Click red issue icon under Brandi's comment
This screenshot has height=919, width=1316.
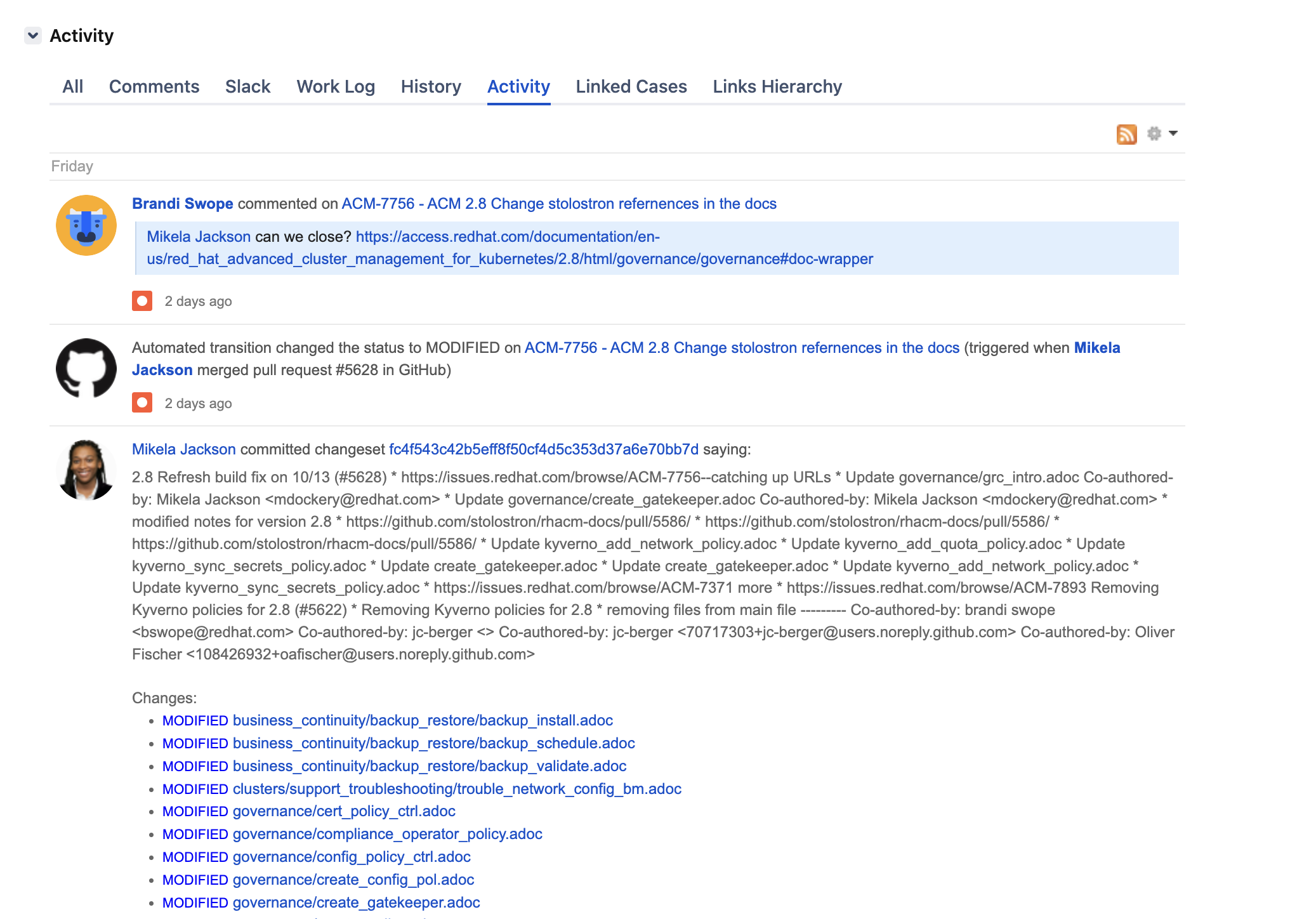pyautogui.click(x=142, y=301)
